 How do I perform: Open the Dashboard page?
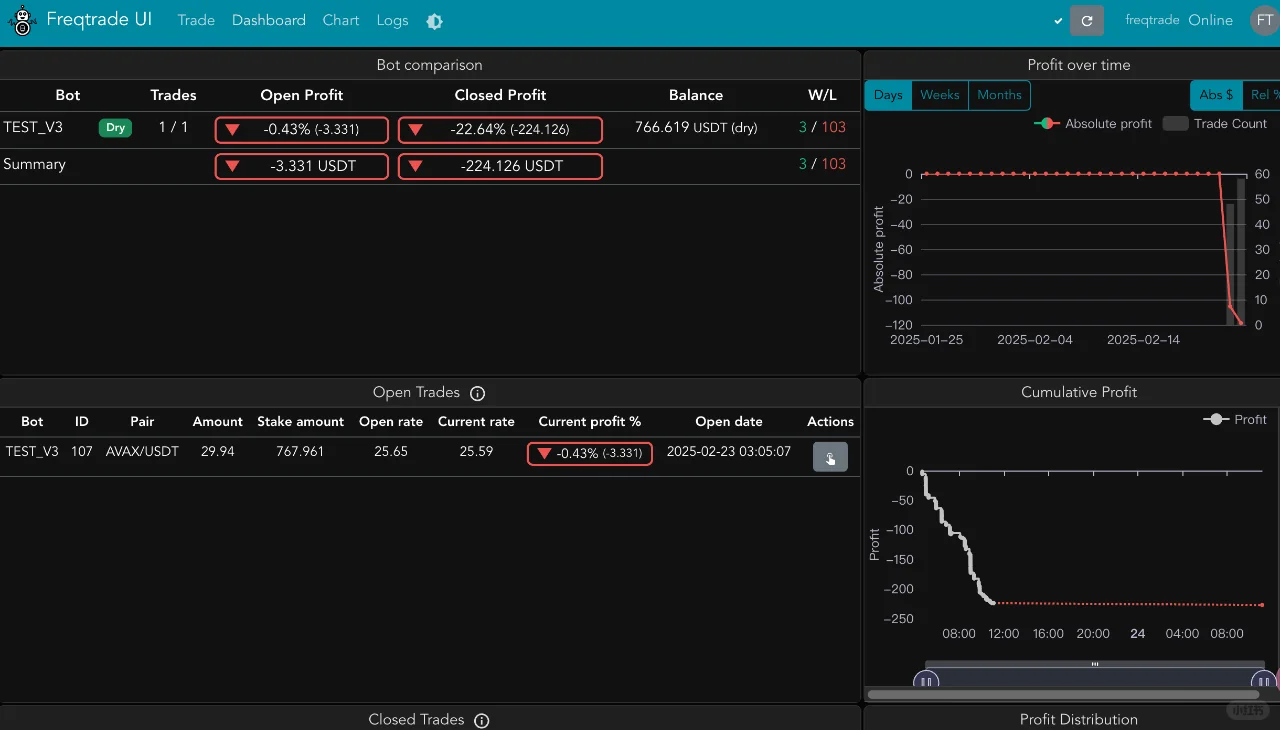point(269,21)
